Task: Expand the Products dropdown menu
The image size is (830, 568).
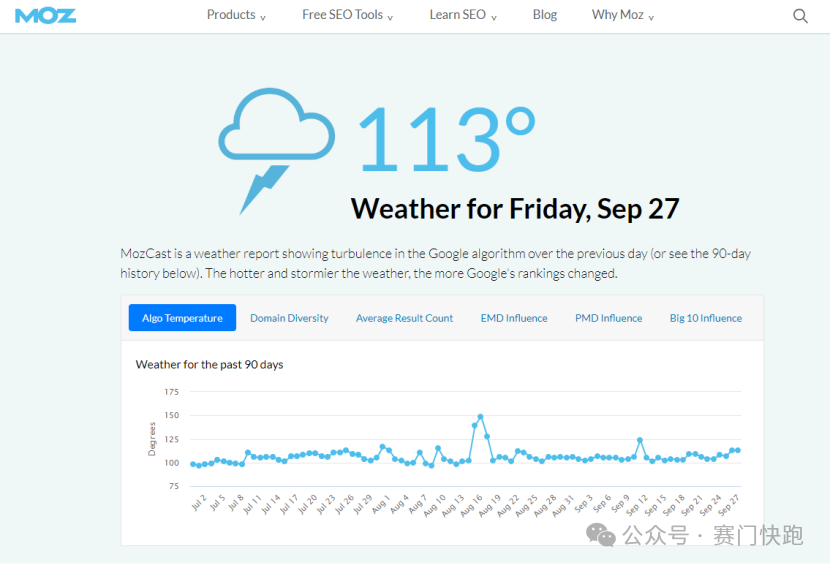Action: coord(236,15)
